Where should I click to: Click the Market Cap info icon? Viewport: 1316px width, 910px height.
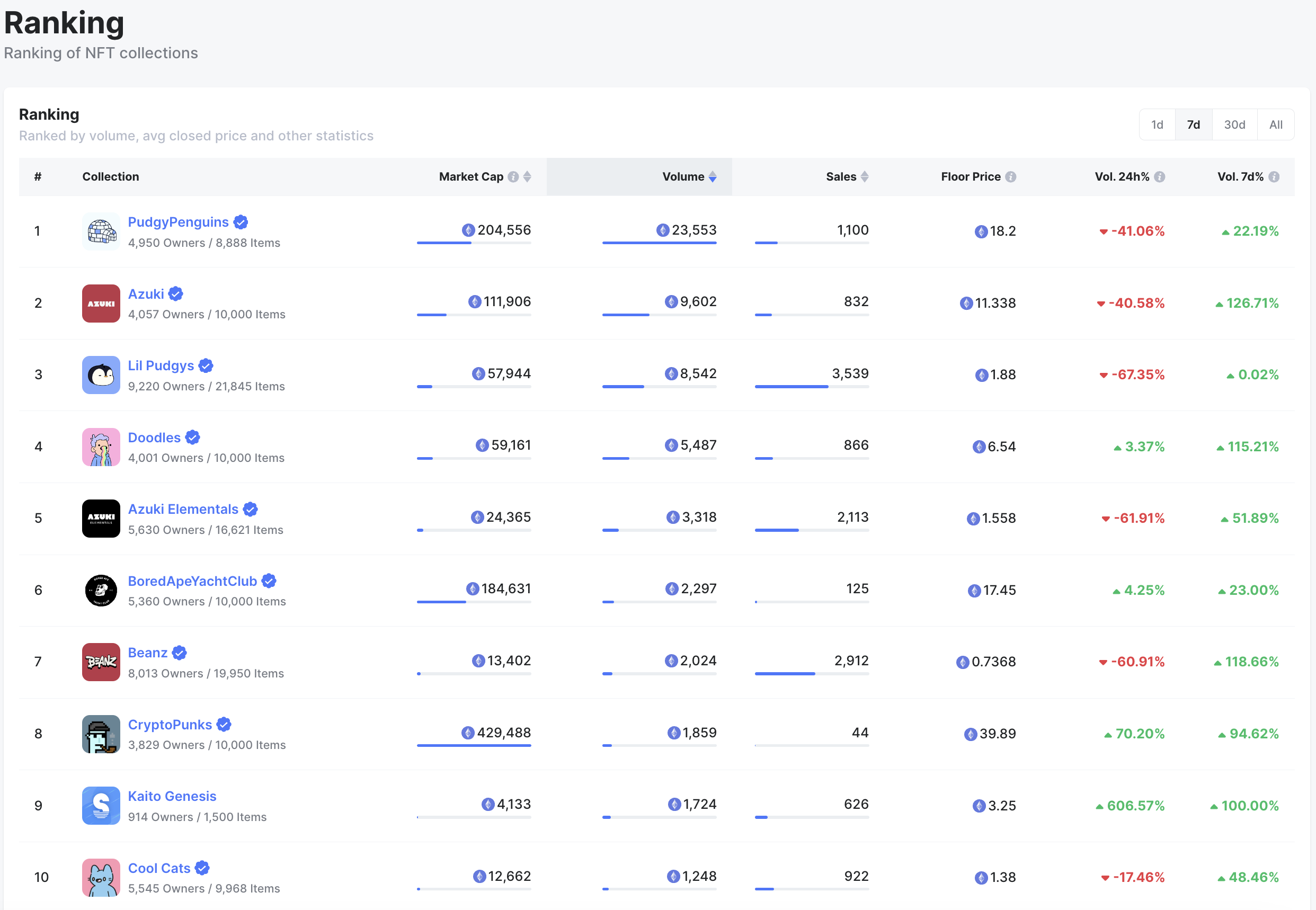513,177
